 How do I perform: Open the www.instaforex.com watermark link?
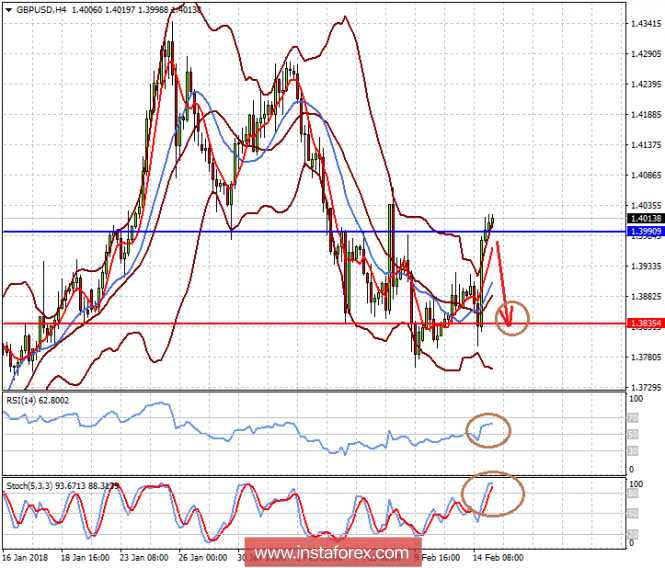click(332, 553)
